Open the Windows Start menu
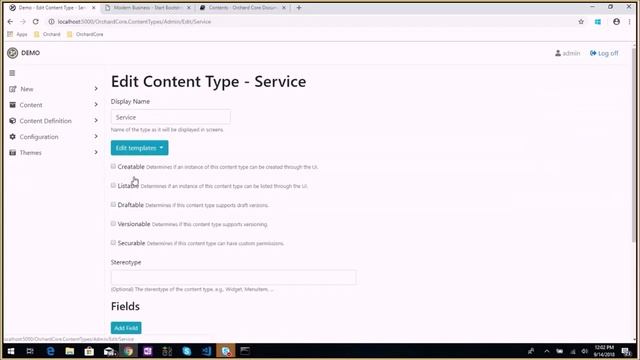The height and width of the screenshot is (360, 640). [11, 351]
